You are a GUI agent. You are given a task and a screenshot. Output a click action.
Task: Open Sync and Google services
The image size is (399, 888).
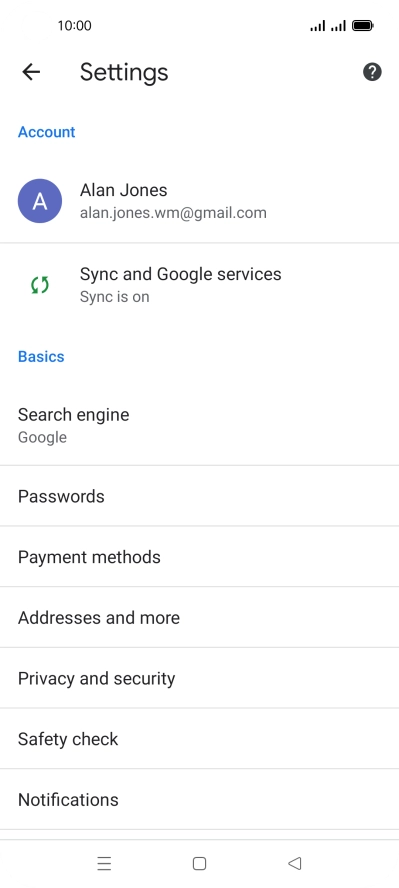coord(199,285)
